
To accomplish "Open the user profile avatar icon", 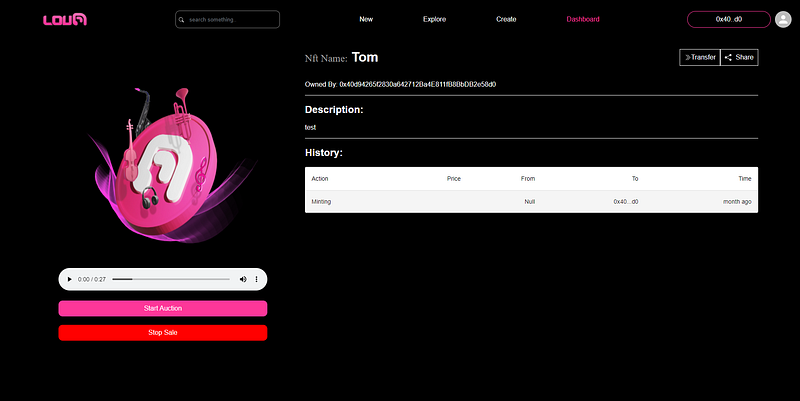I will [x=783, y=19].
